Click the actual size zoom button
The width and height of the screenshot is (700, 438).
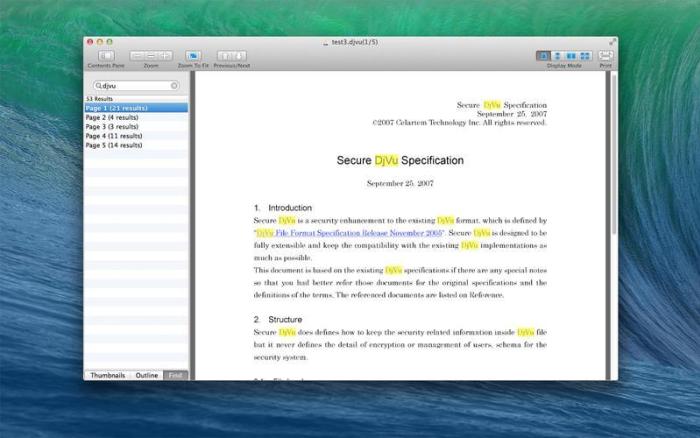151,56
